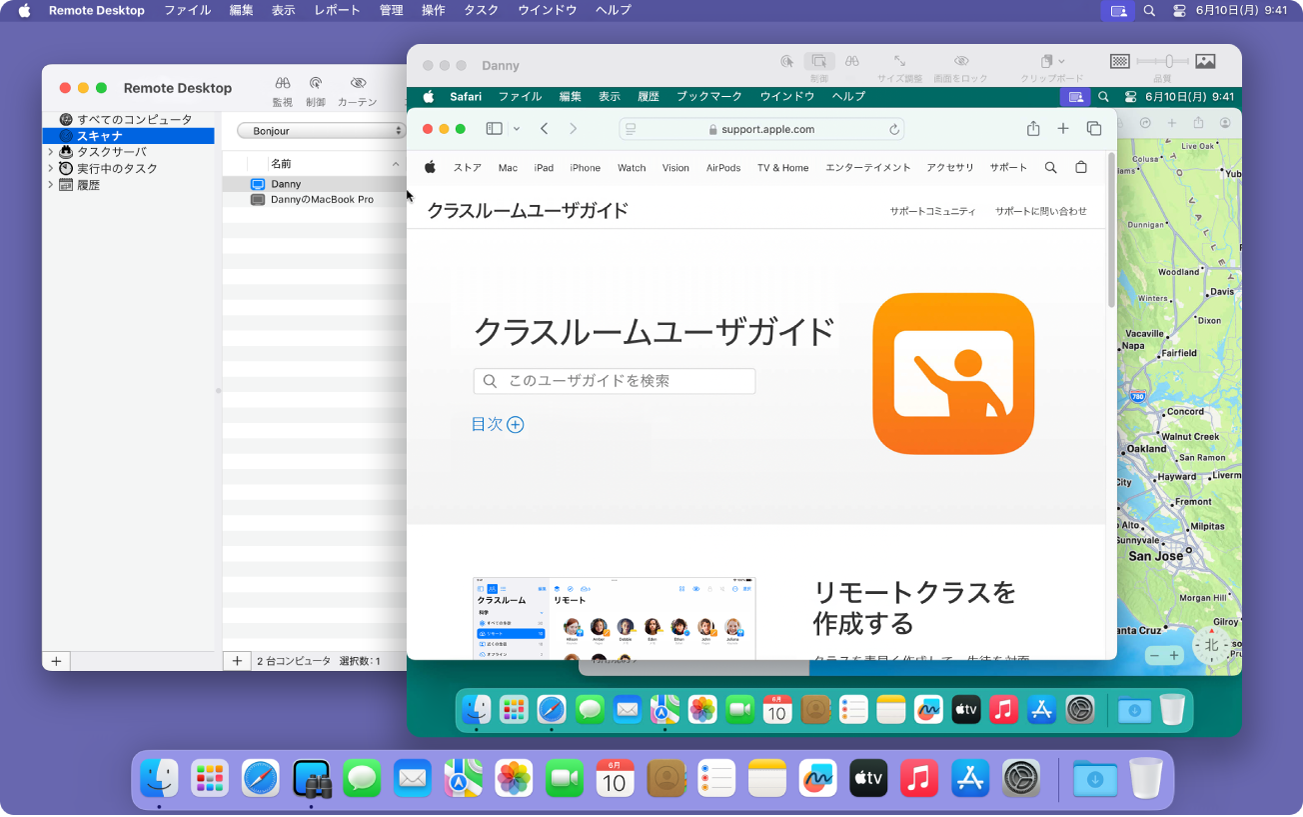
Task: Open the 管理 menu in the menu bar
Action: [x=390, y=11]
